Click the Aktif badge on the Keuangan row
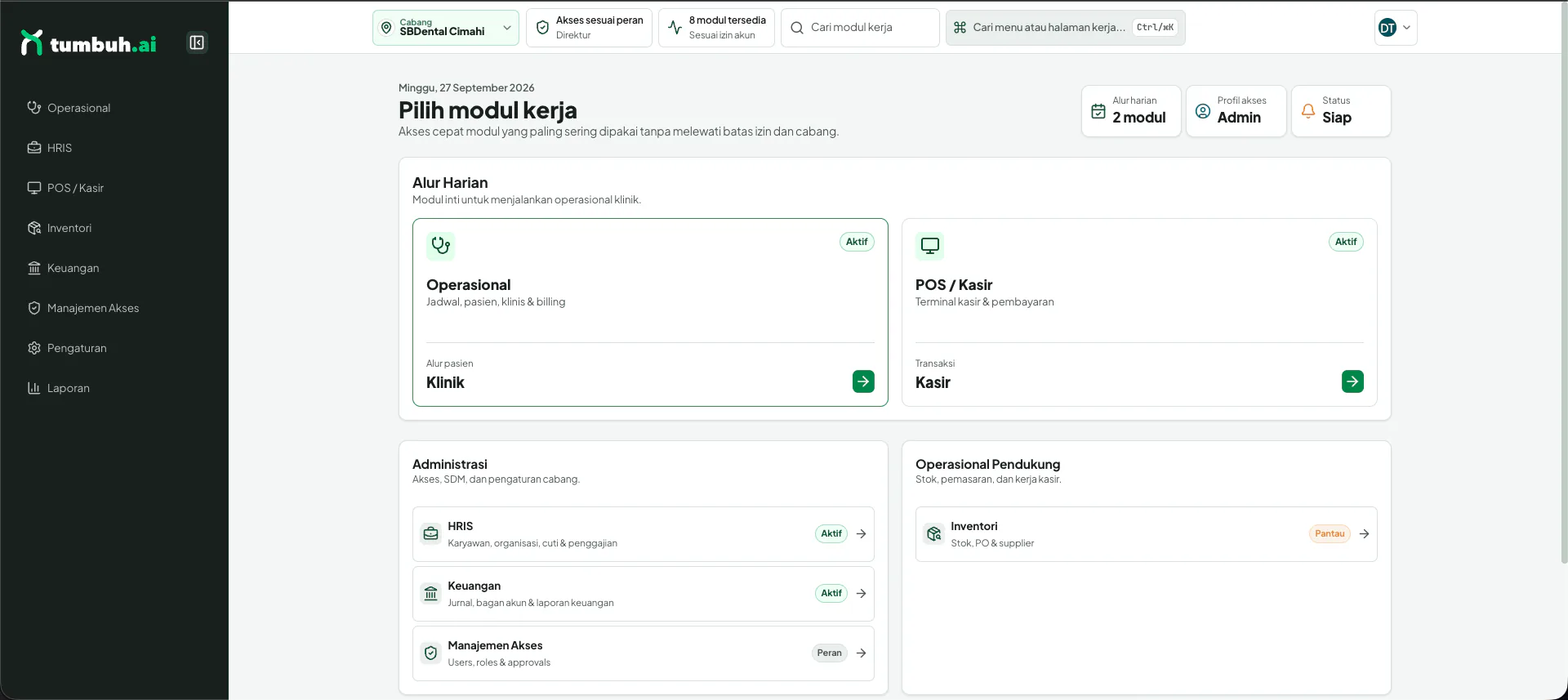 (831, 594)
